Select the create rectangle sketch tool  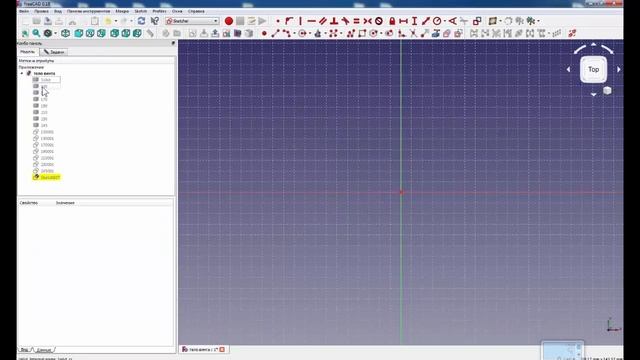coord(362,33)
